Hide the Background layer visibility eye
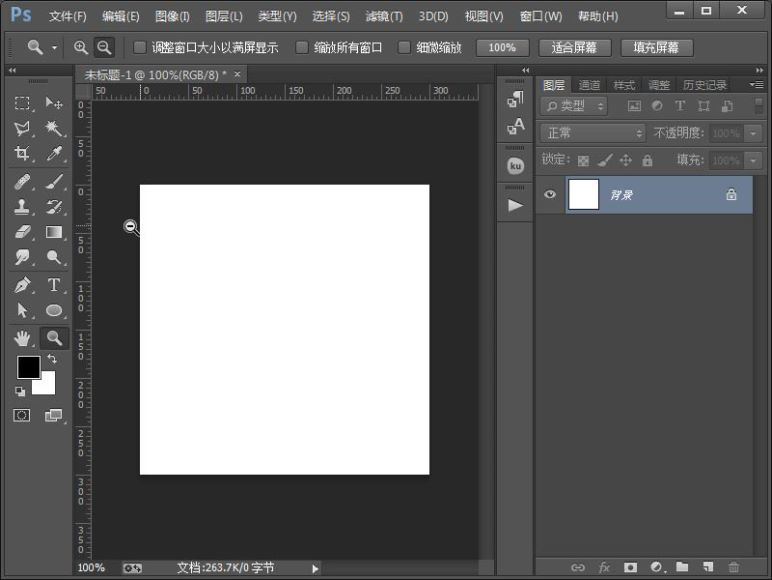This screenshot has height=580, width=772. (550, 194)
